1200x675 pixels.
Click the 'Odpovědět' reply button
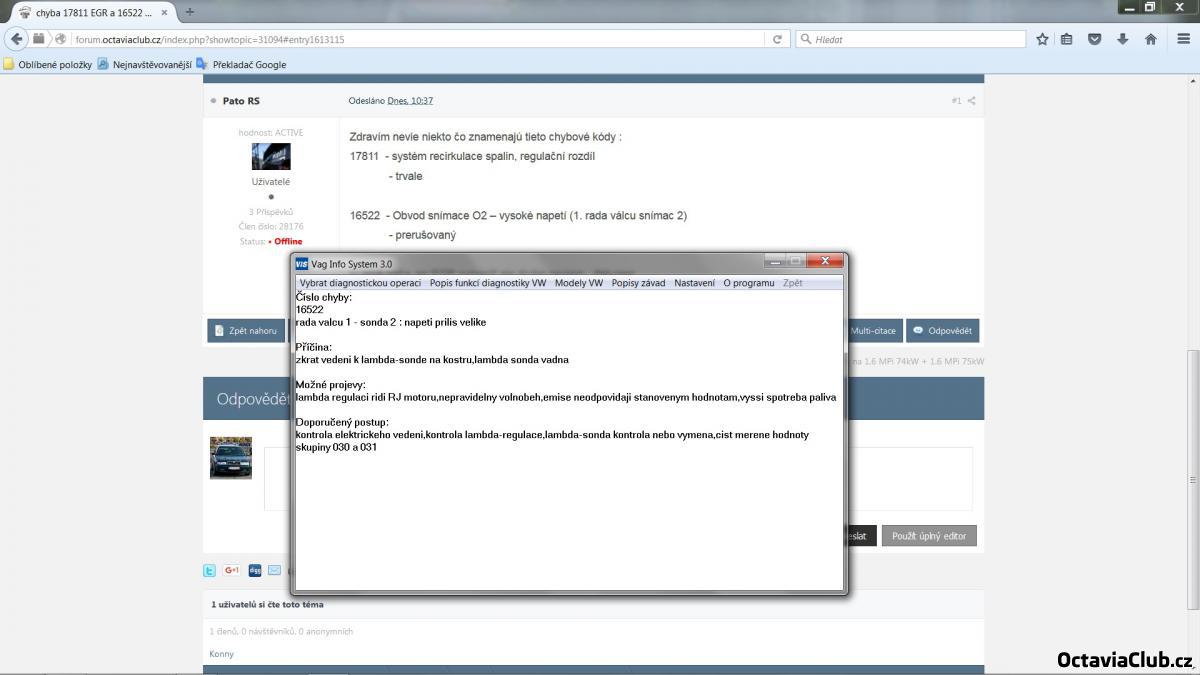(x=941, y=331)
